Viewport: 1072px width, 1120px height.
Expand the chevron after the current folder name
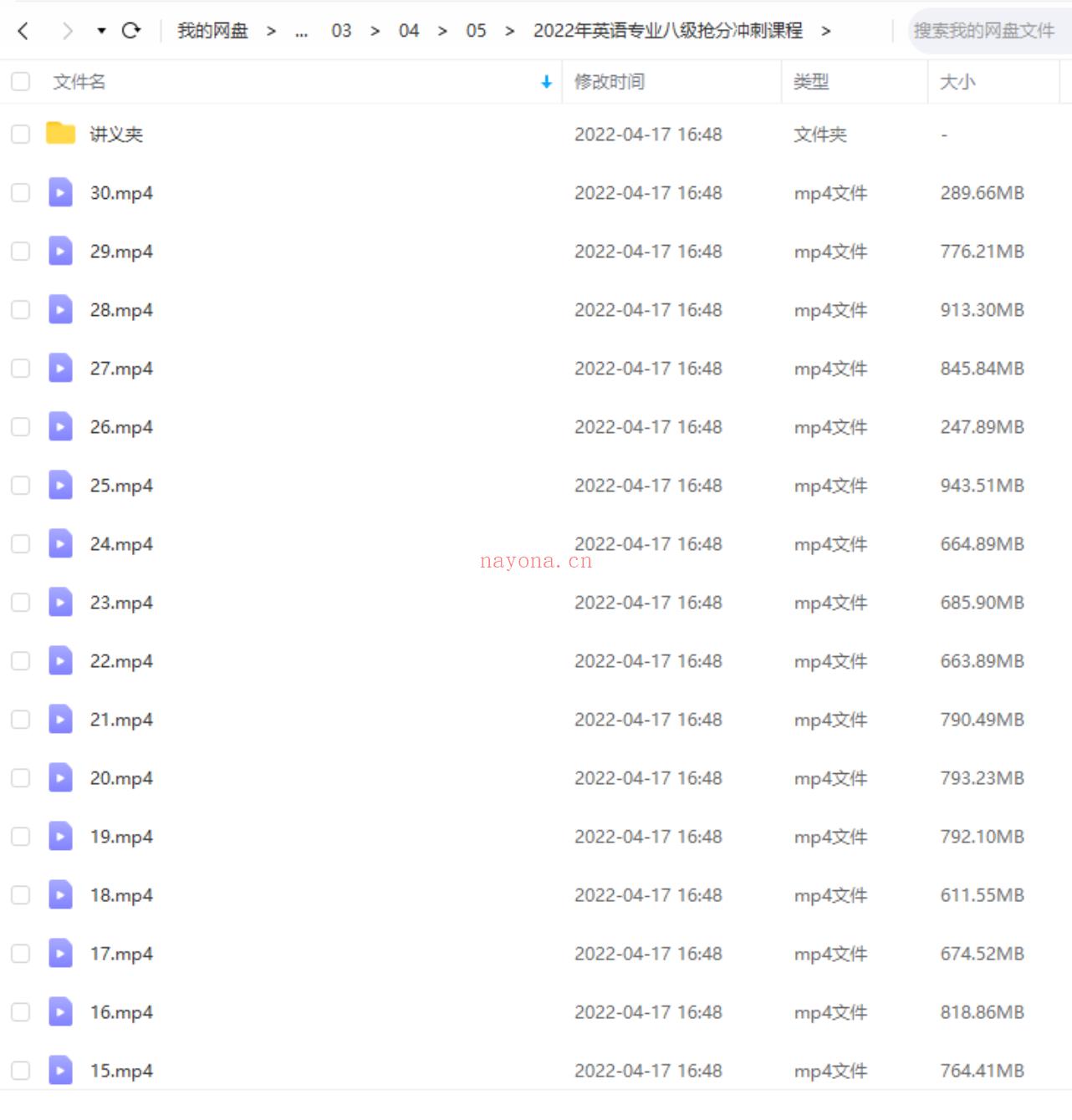[x=826, y=31]
